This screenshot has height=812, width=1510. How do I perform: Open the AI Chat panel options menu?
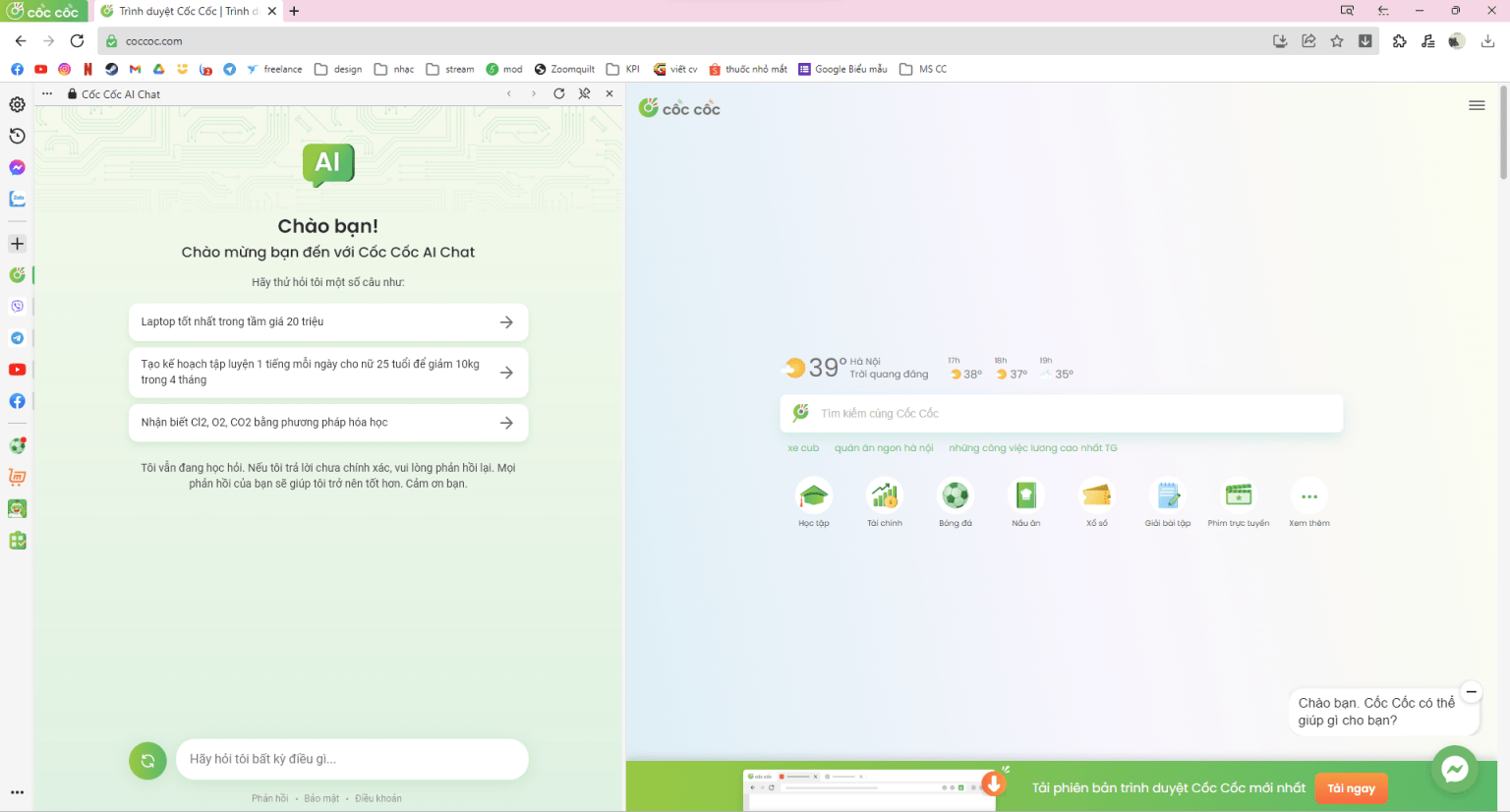(x=46, y=94)
